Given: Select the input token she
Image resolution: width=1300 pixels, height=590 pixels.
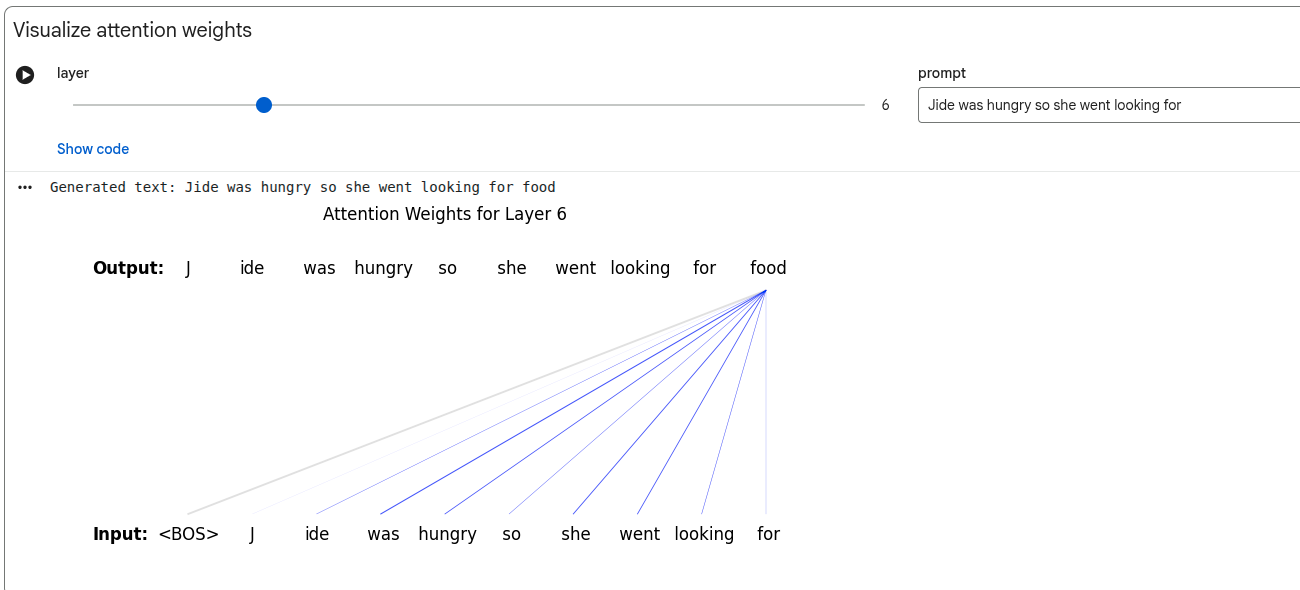Looking at the screenshot, I should tap(575, 533).
